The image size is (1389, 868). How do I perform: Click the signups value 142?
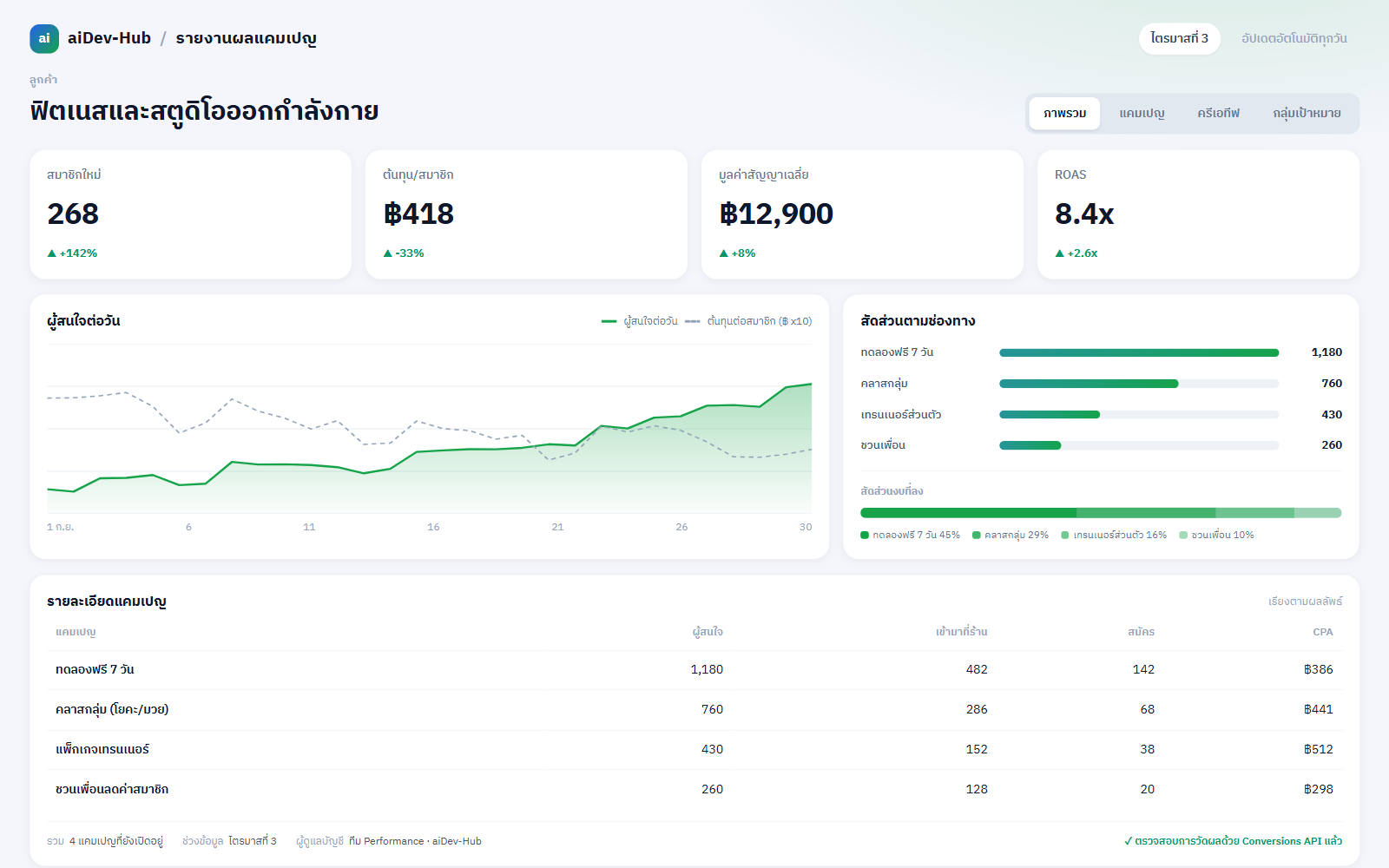[x=1143, y=670]
